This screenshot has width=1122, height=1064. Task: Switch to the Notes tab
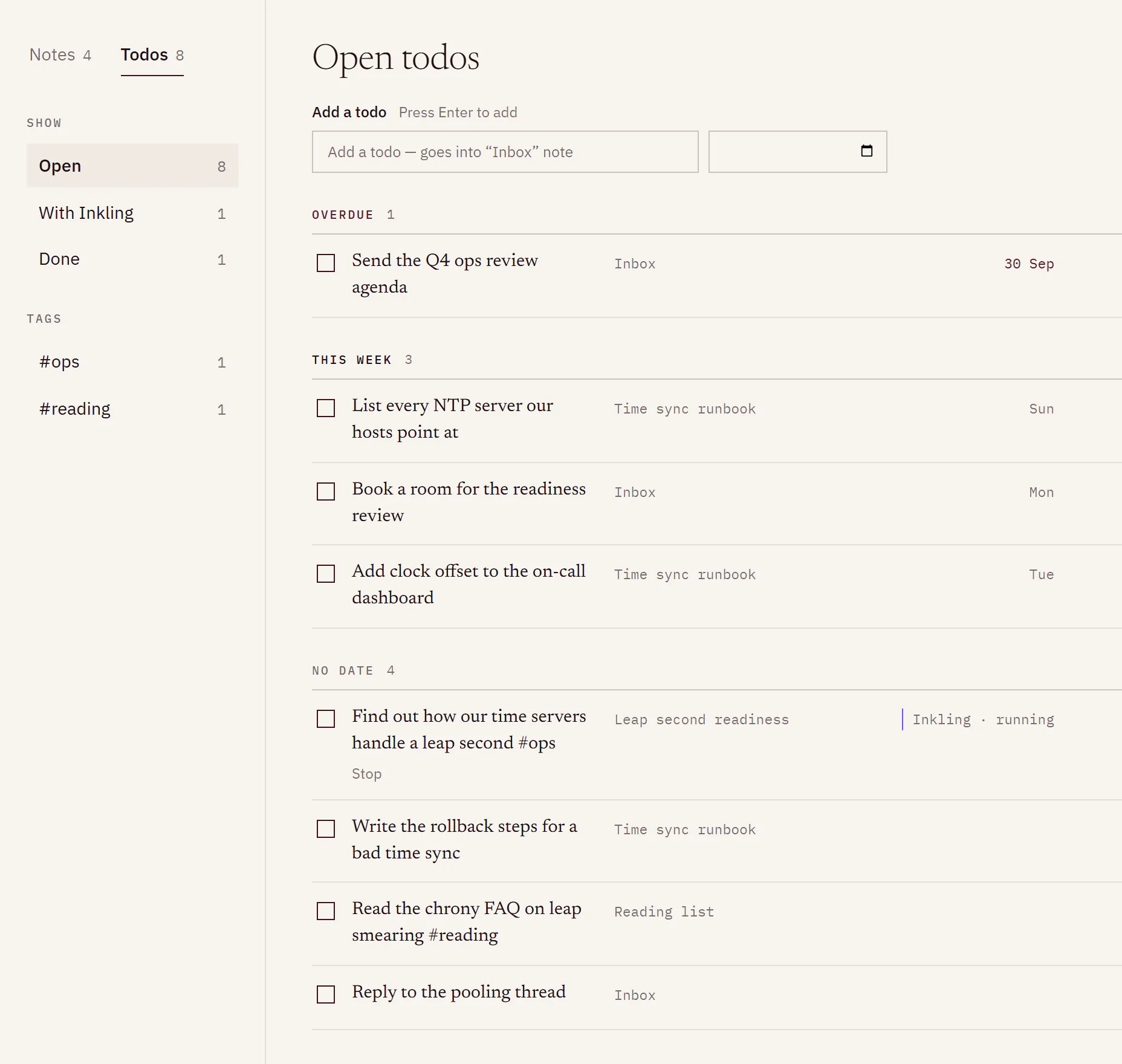pos(60,55)
